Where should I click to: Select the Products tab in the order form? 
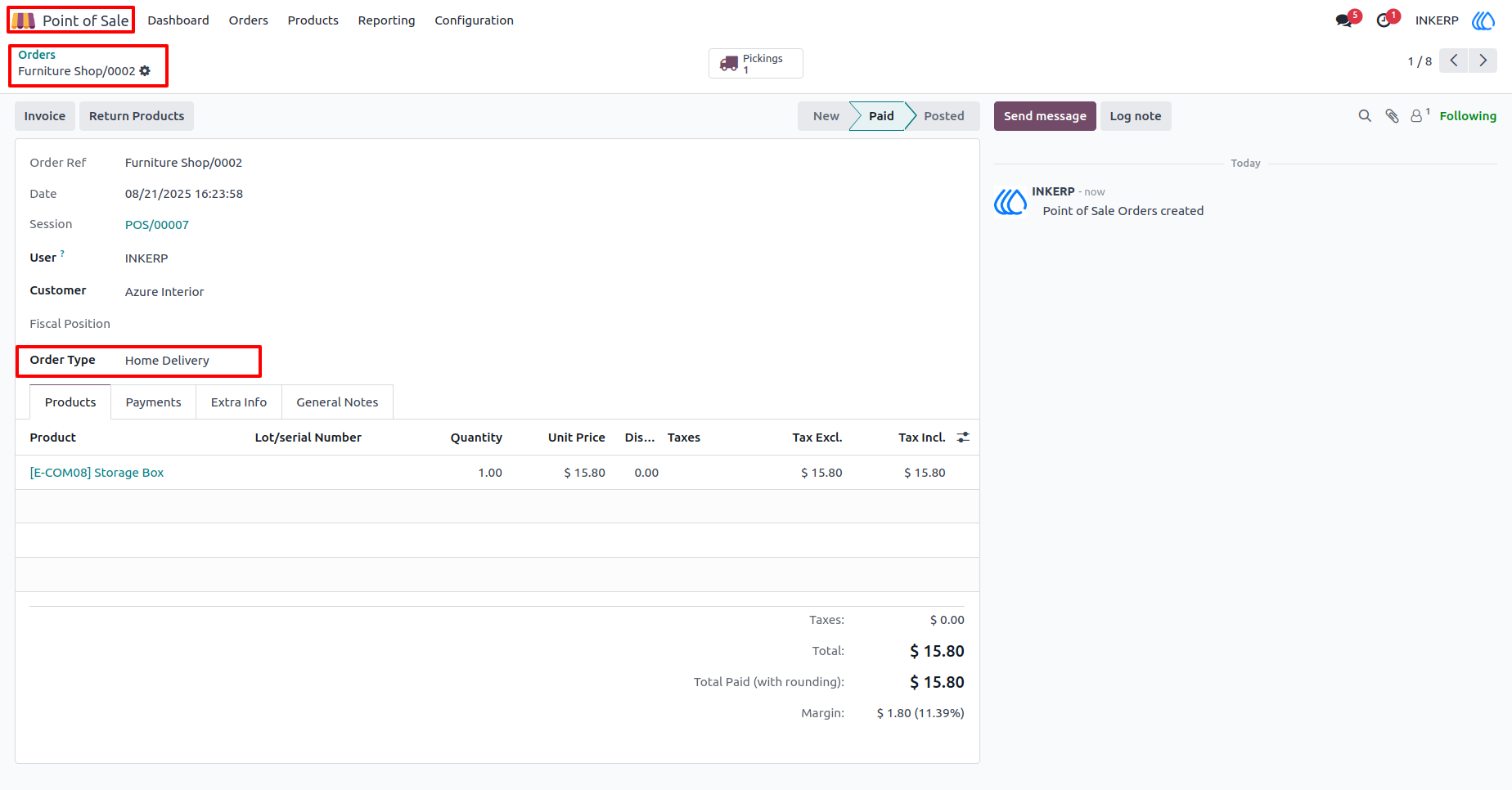[70, 402]
